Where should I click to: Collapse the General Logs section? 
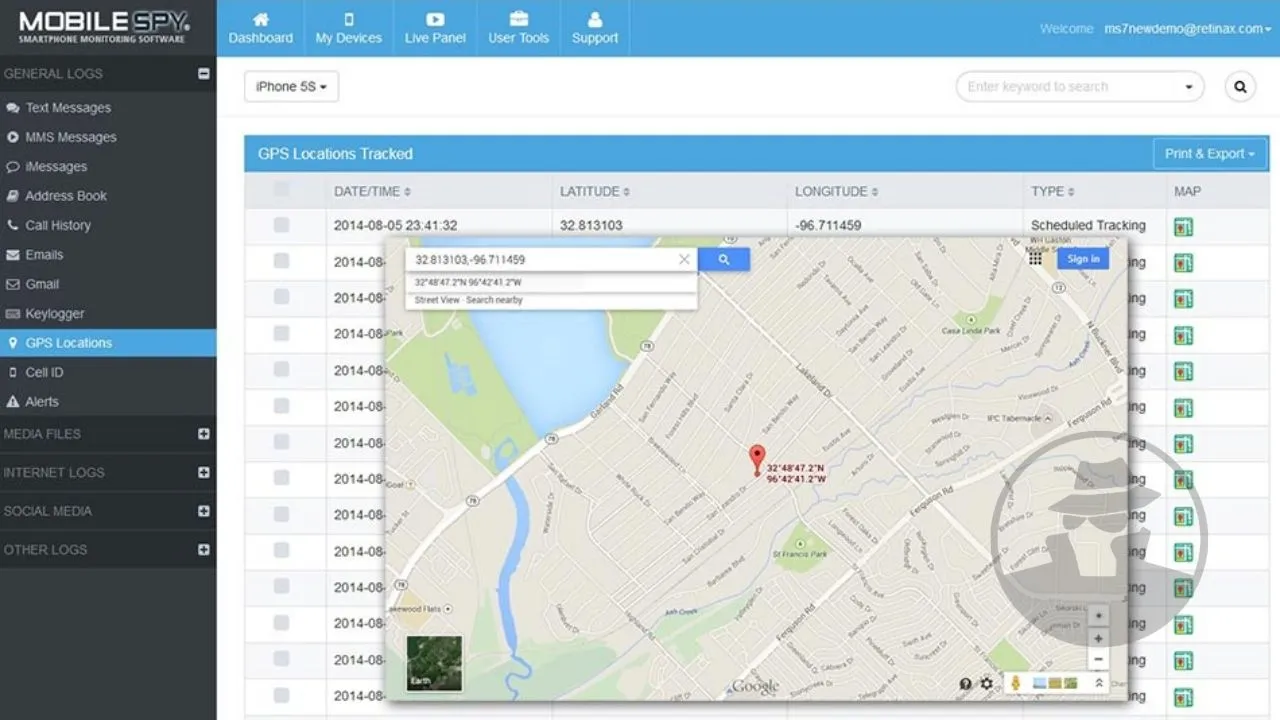pos(204,73)
